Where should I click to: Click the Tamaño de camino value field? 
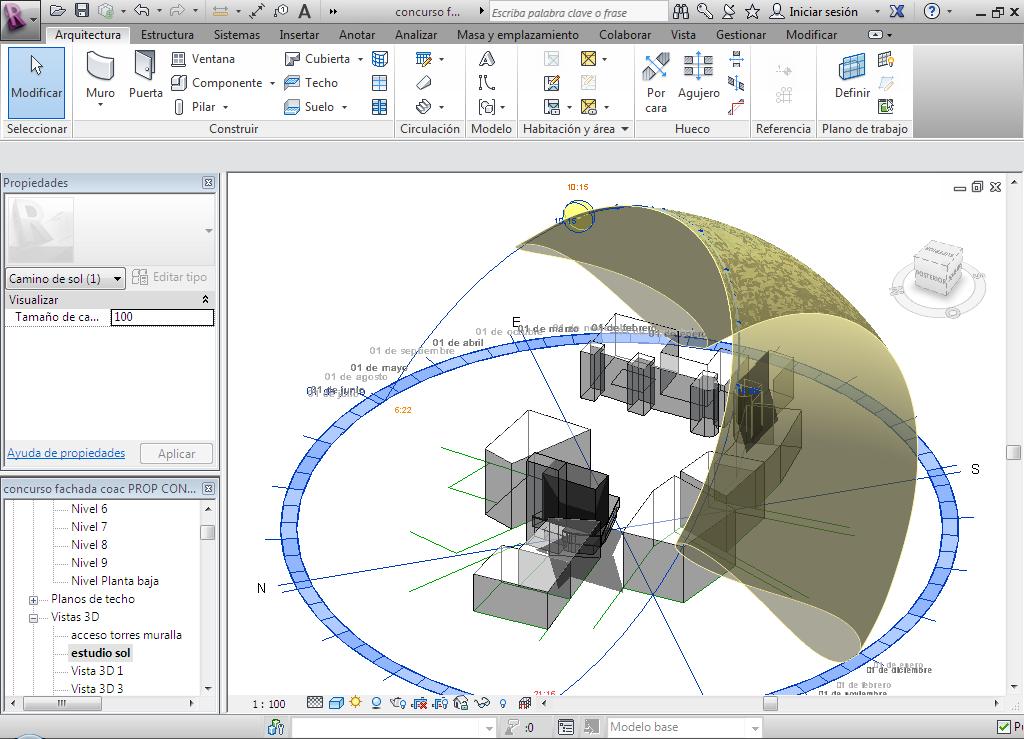click(x=162, y=317)
